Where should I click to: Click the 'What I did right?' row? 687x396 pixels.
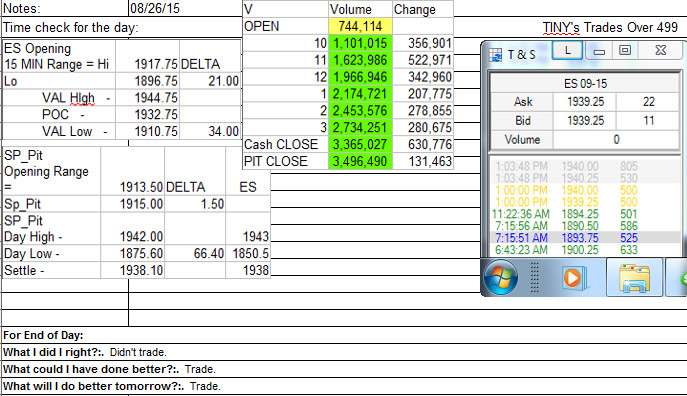[344, 352]
